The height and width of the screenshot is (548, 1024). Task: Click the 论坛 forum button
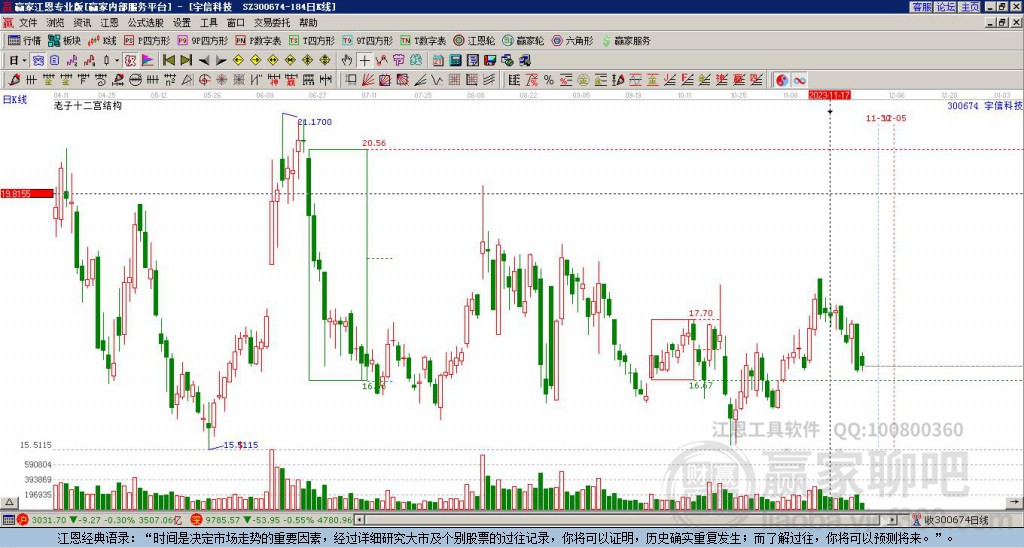(x=946, y=7)
